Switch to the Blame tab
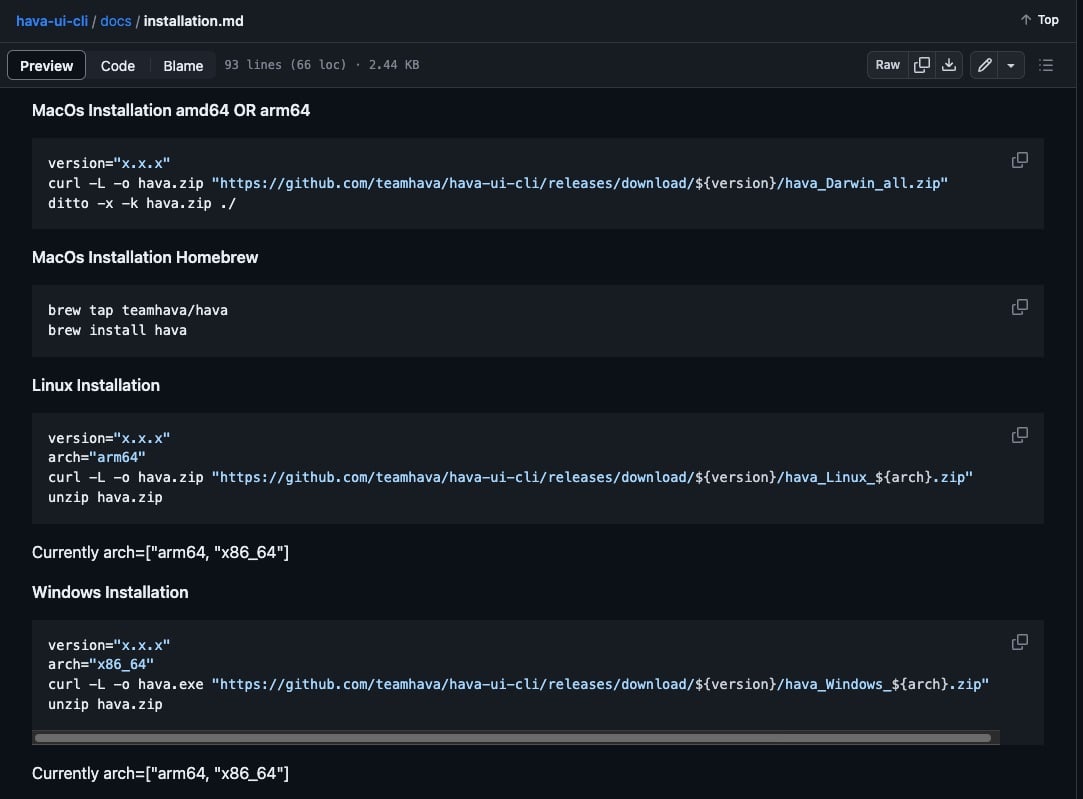 tap(183, 66)
